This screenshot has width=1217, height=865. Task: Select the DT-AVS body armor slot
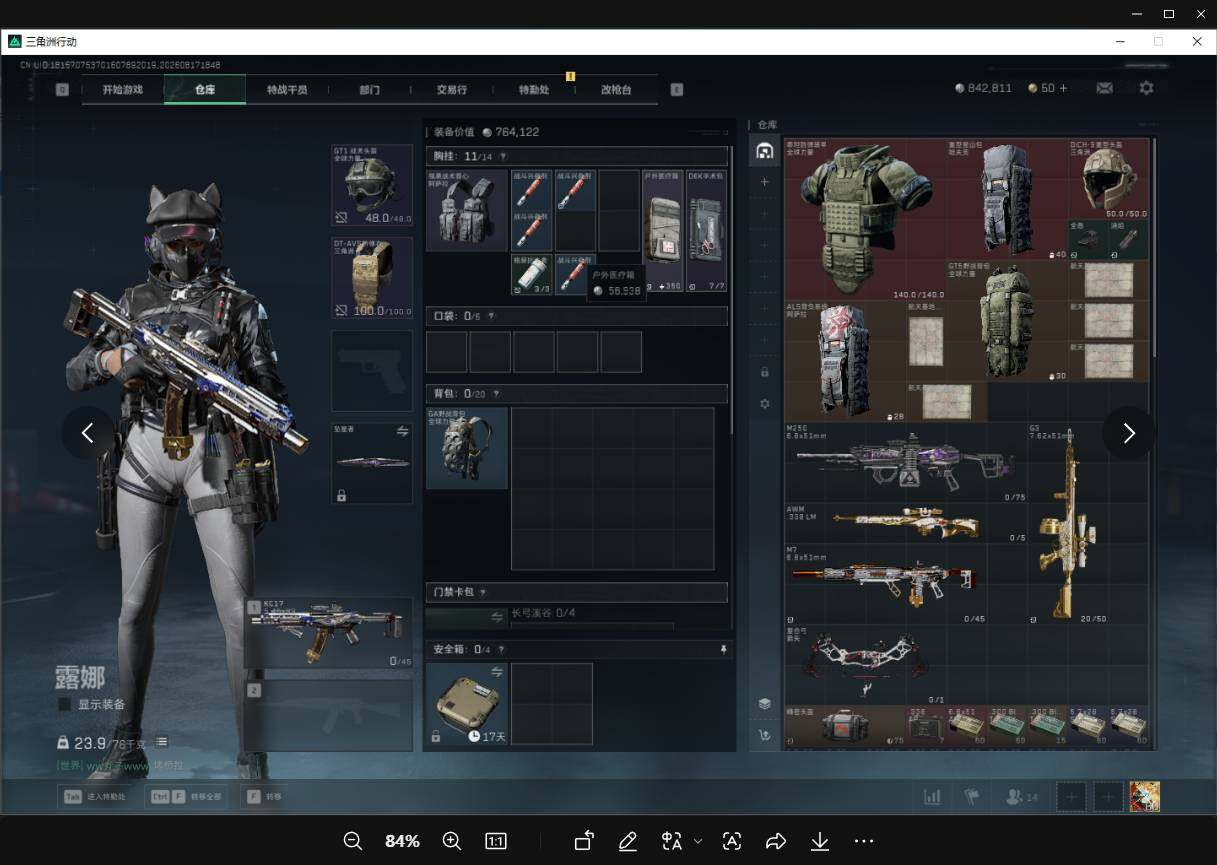(372, 278)
